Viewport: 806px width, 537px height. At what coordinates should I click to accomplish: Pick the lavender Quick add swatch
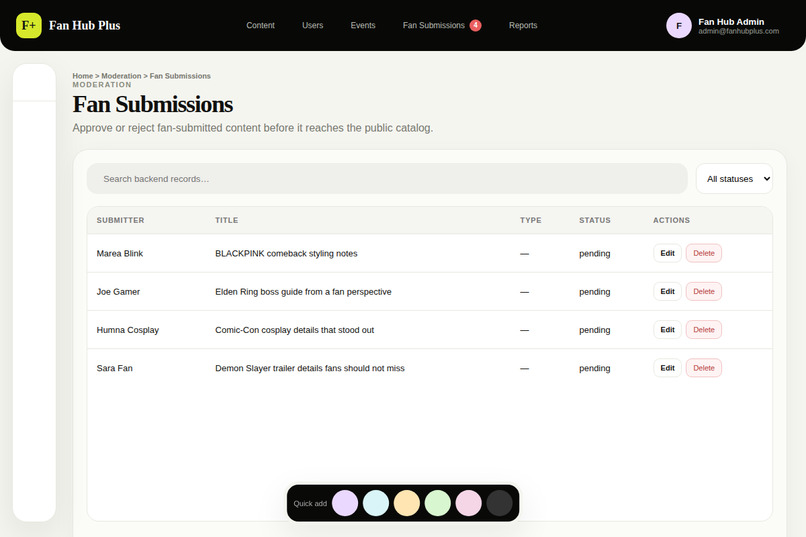[x=345, y=503]
